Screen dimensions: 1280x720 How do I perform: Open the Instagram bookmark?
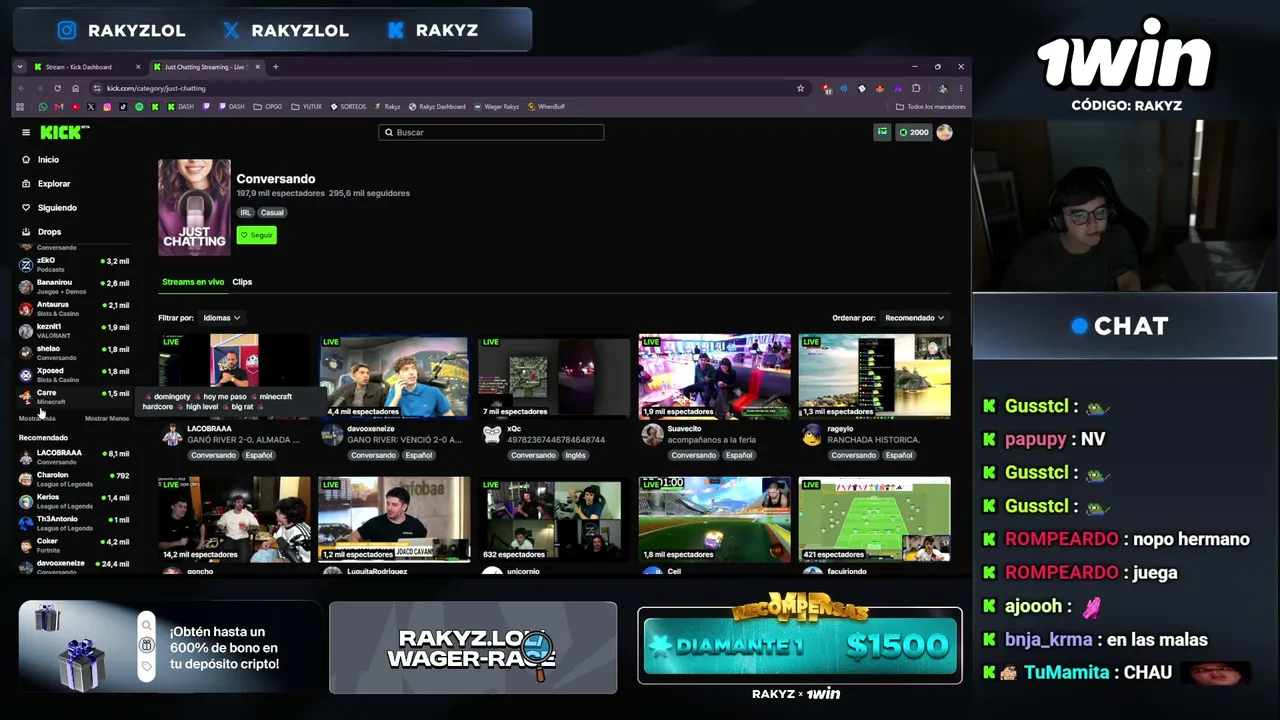point(107,107)
